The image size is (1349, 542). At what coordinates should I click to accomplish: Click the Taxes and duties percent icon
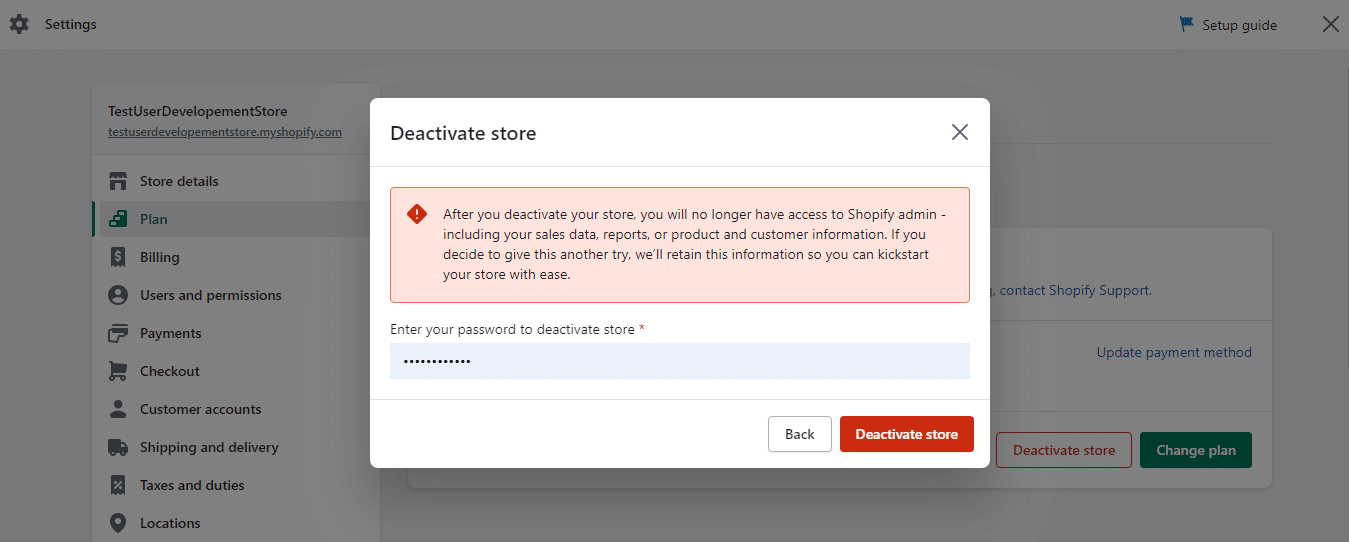tap(118, 485)
